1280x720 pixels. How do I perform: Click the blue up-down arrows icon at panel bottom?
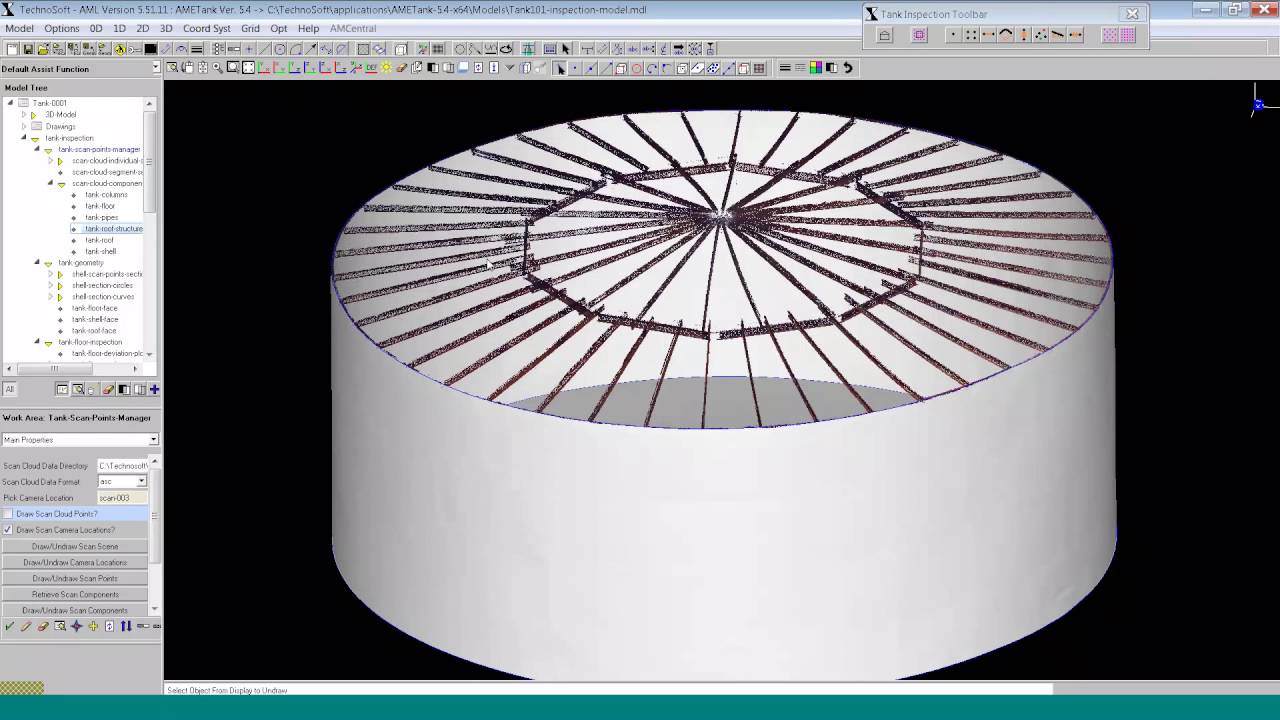click(x=126, y=626)
